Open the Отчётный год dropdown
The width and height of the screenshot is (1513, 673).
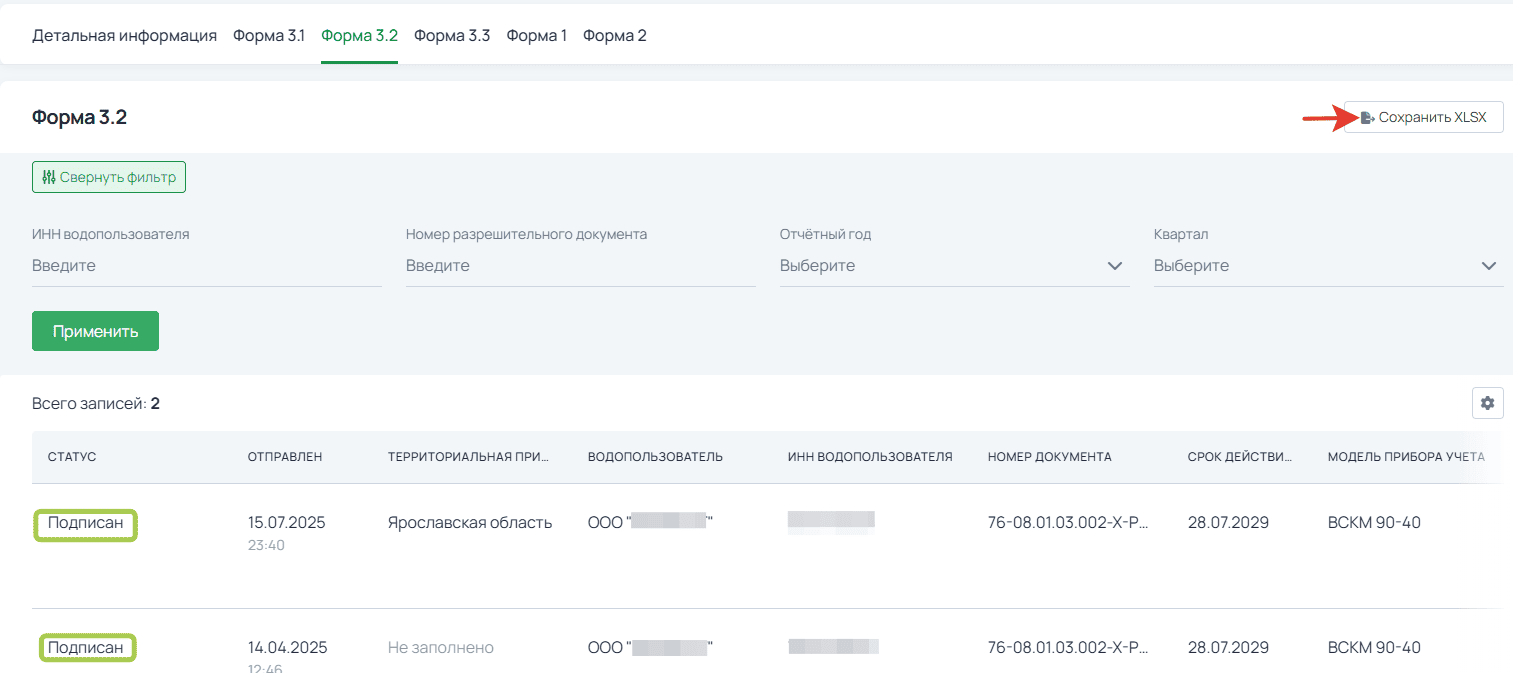coord(954,266)
